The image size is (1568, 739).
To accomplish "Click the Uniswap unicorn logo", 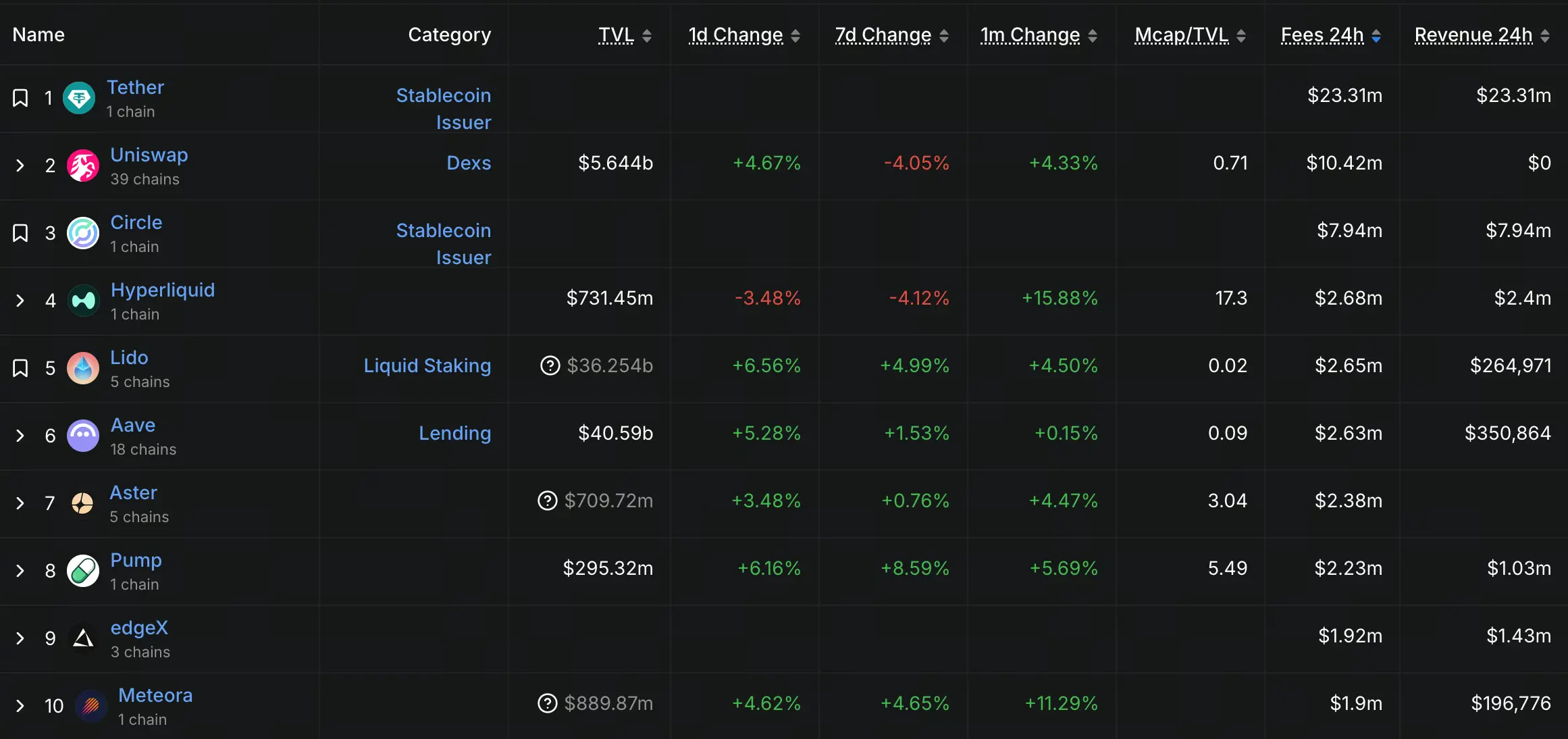I will tap(83, 165).
